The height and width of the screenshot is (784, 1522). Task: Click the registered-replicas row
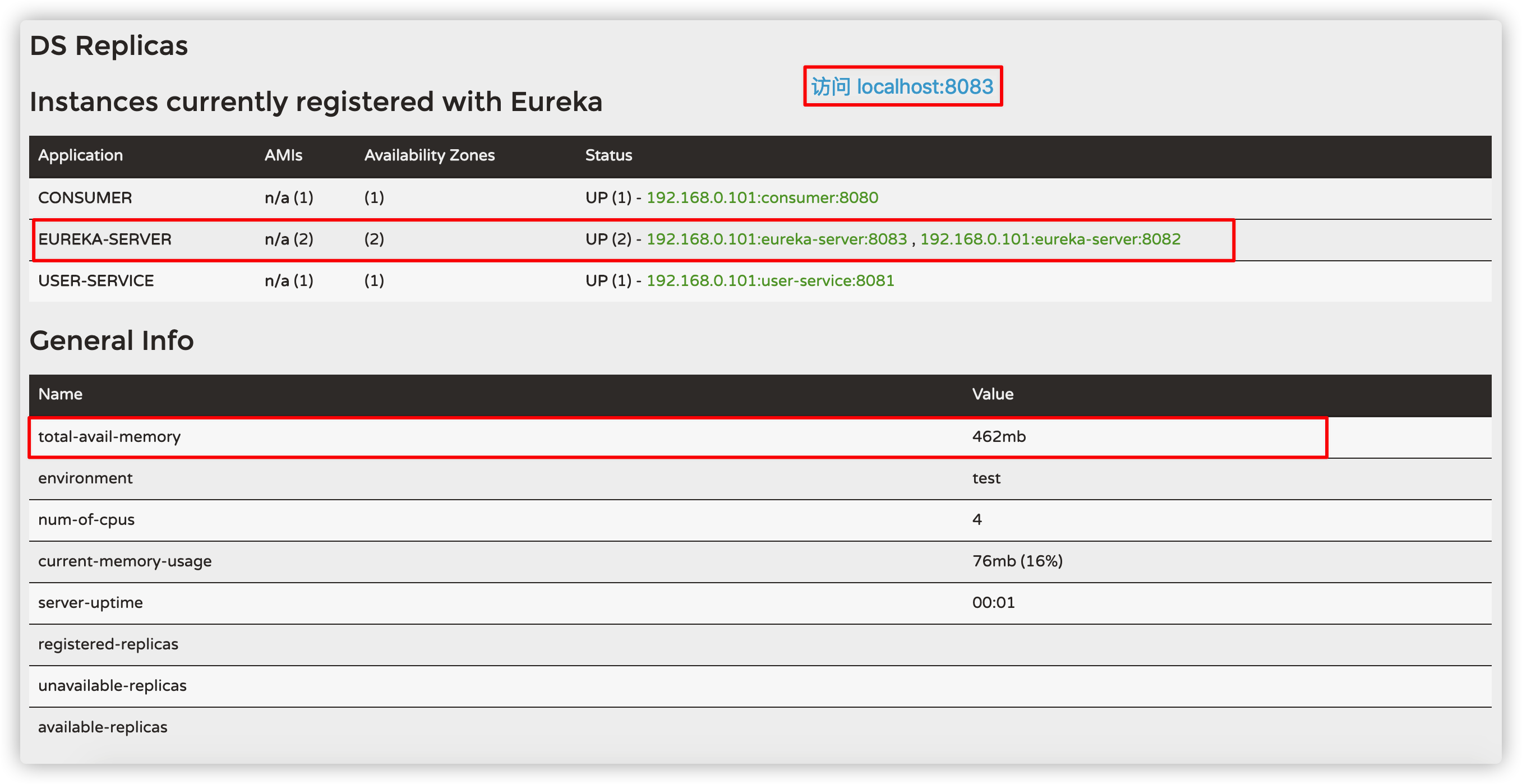tap(108, 644)
